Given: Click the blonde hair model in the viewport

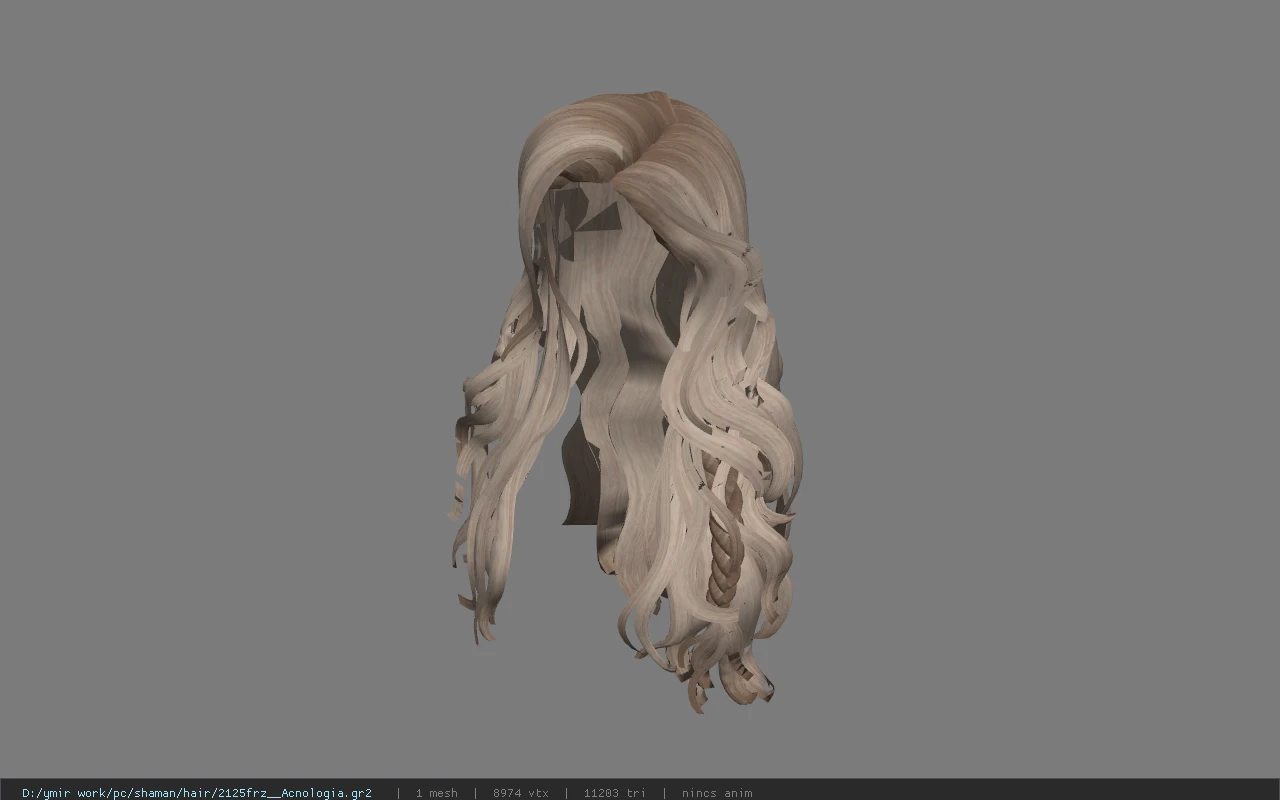Looking at the screenshot, I should [x=628, y=400].
